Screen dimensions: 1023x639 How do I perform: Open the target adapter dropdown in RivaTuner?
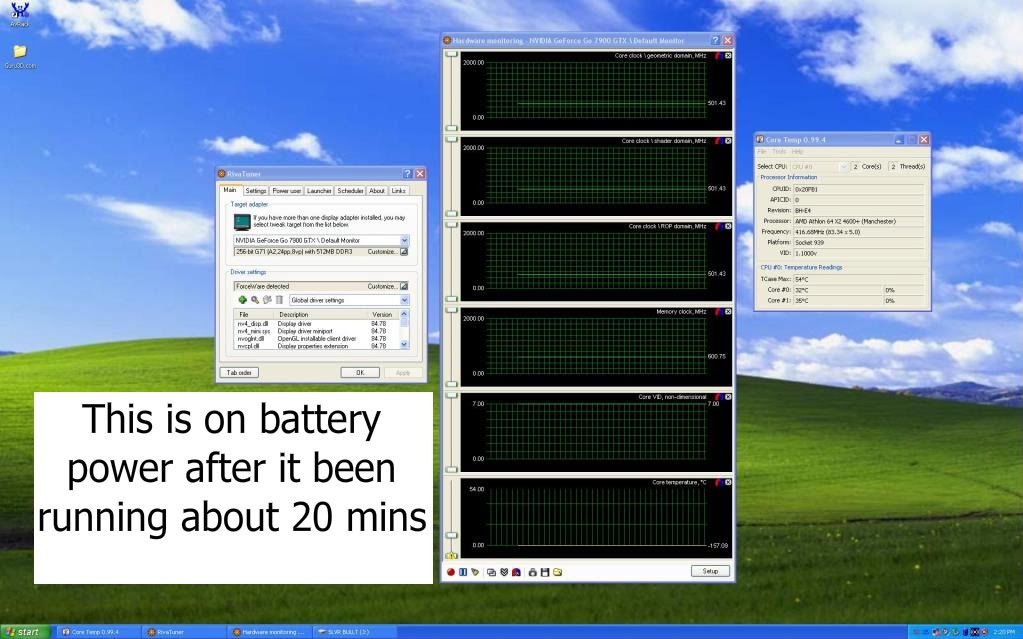(x=405, y=240)
